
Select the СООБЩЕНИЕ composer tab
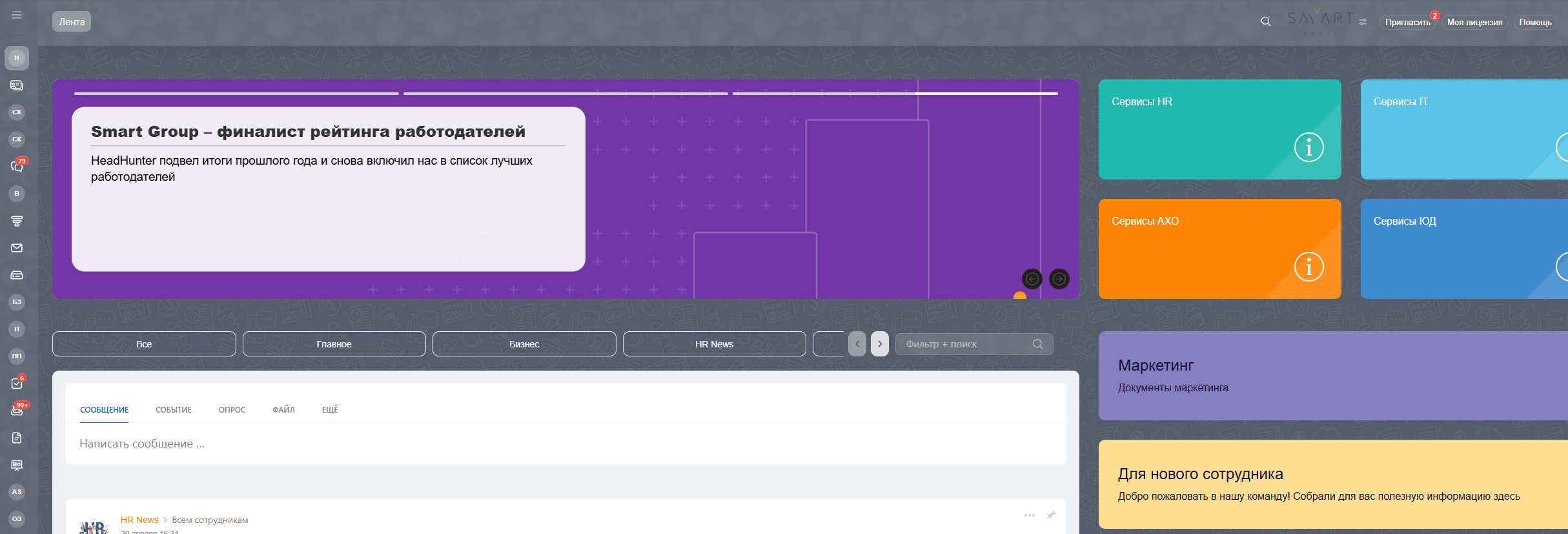tap(105, 410)
